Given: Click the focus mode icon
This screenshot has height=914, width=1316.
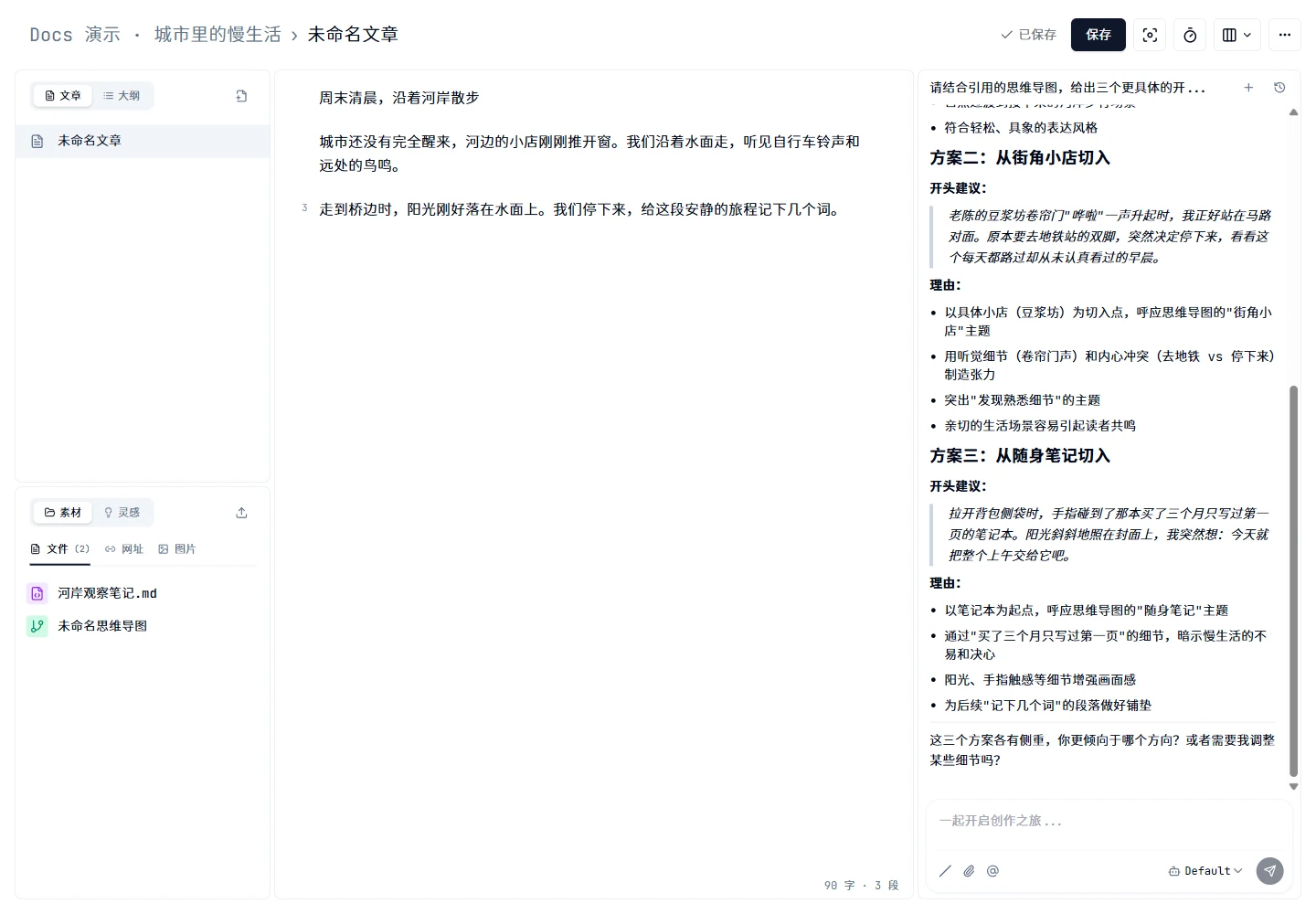Looking at the screenshot, I should coord(1150,35).
